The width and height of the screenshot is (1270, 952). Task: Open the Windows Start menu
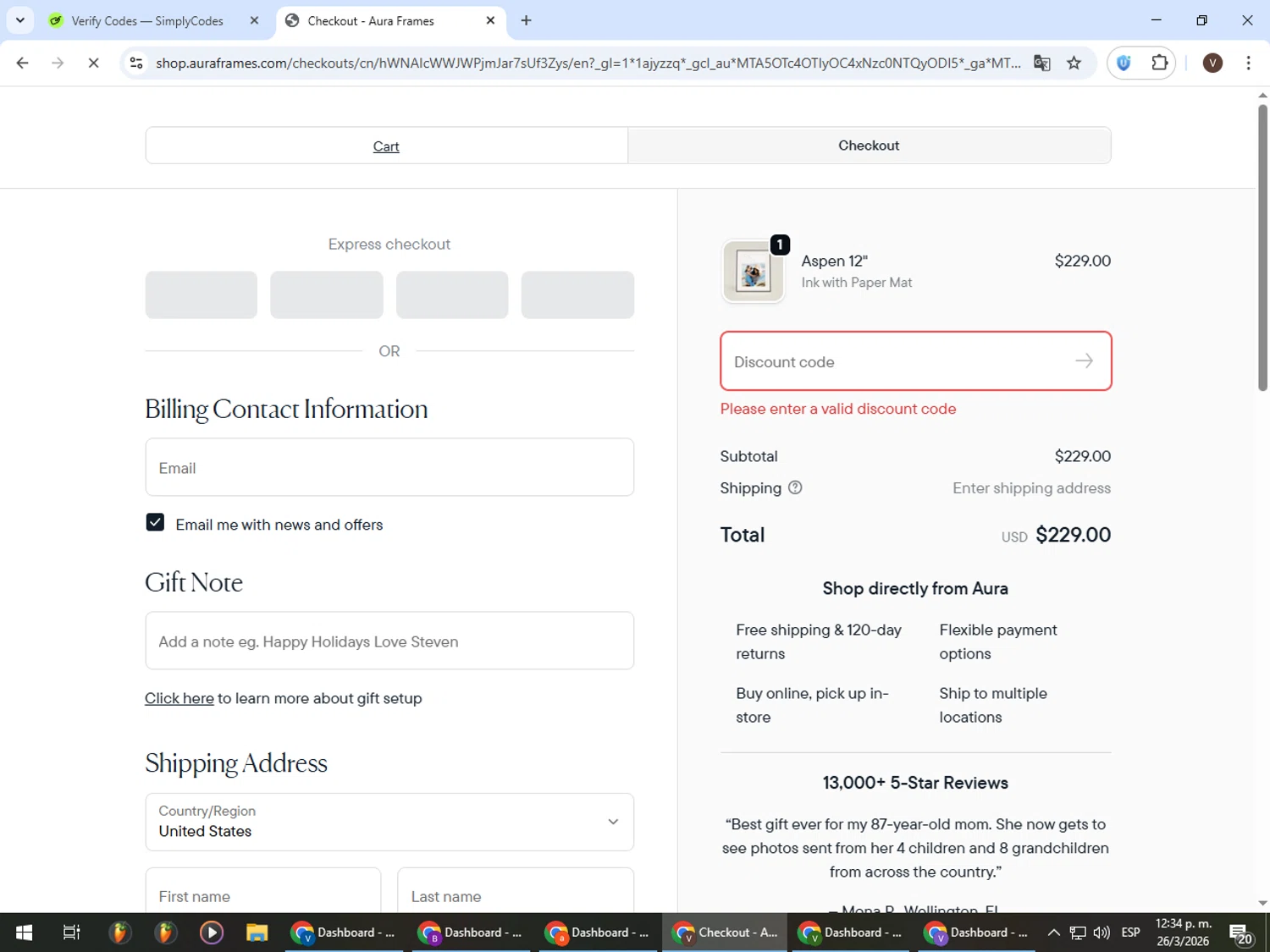coord(24,933)
